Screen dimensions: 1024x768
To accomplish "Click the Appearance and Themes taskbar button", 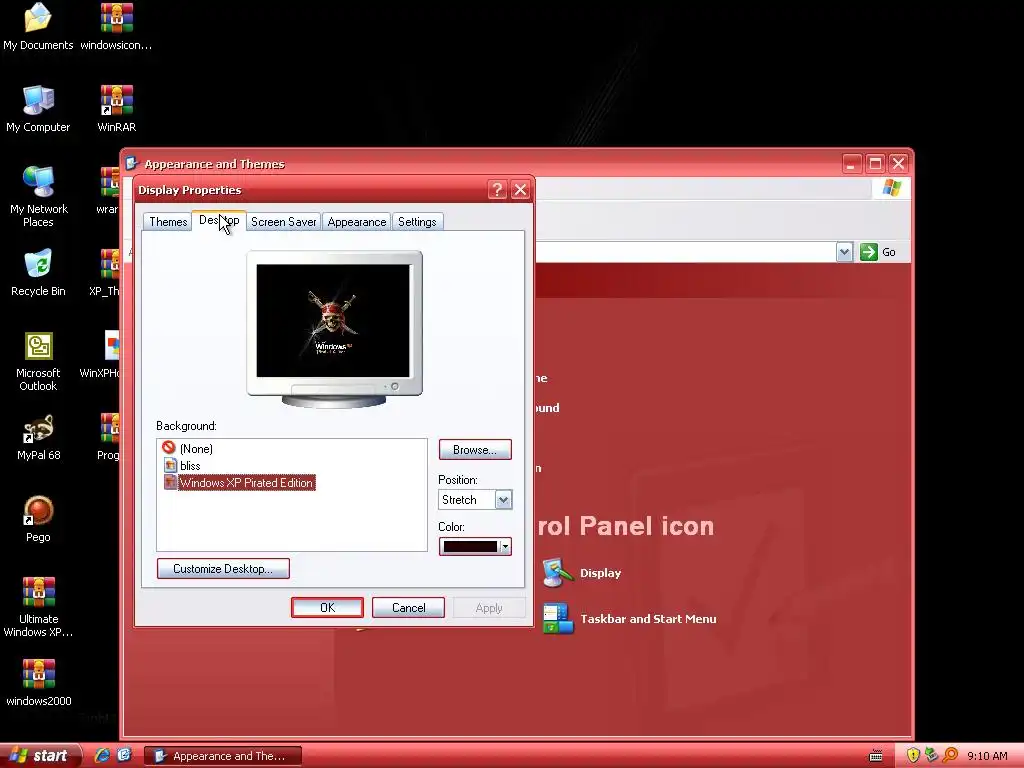I will [x=223, y=756].
